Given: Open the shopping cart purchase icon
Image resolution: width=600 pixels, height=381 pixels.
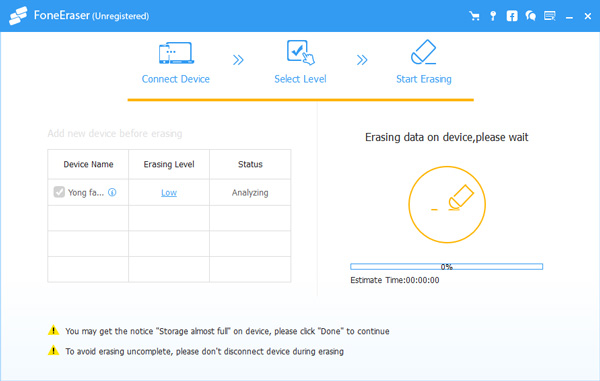Looking at the screenshot, I should coord(474,16).
